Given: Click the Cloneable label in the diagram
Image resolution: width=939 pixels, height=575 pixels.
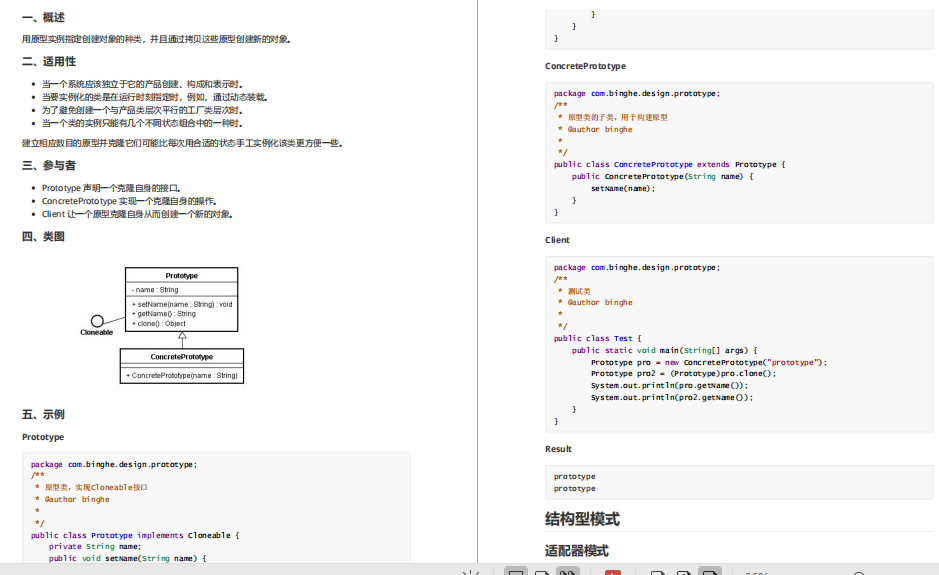Looking at the screenshot, I should point(96,332).
